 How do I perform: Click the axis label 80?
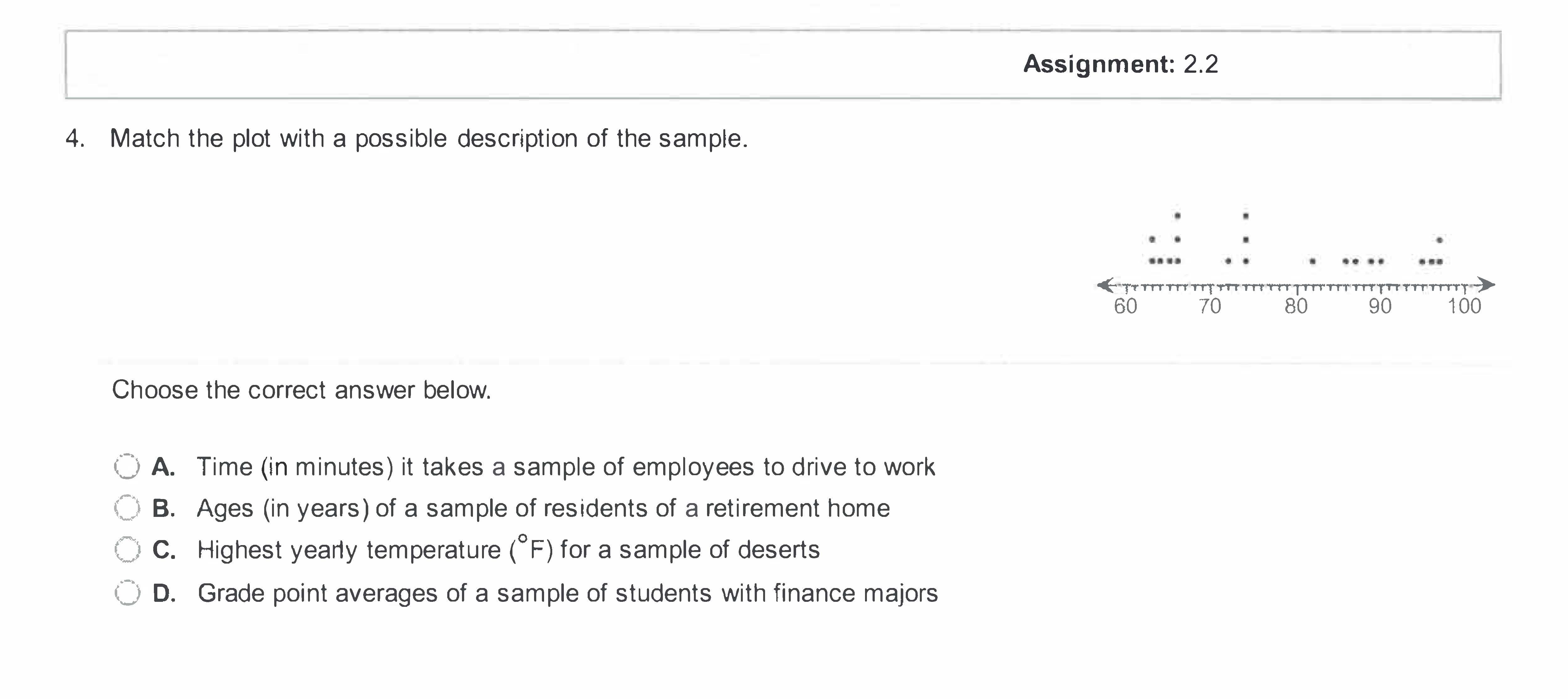(x=1296, y=306)
